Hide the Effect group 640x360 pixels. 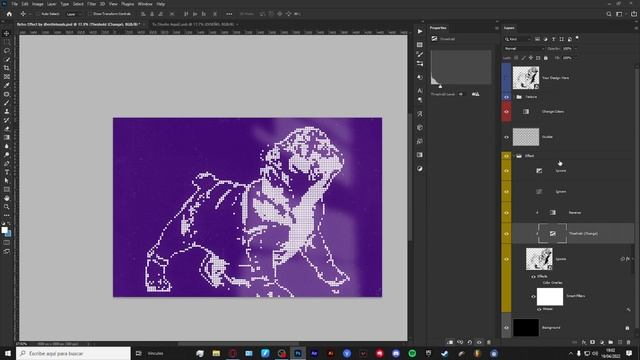(506, 156)
